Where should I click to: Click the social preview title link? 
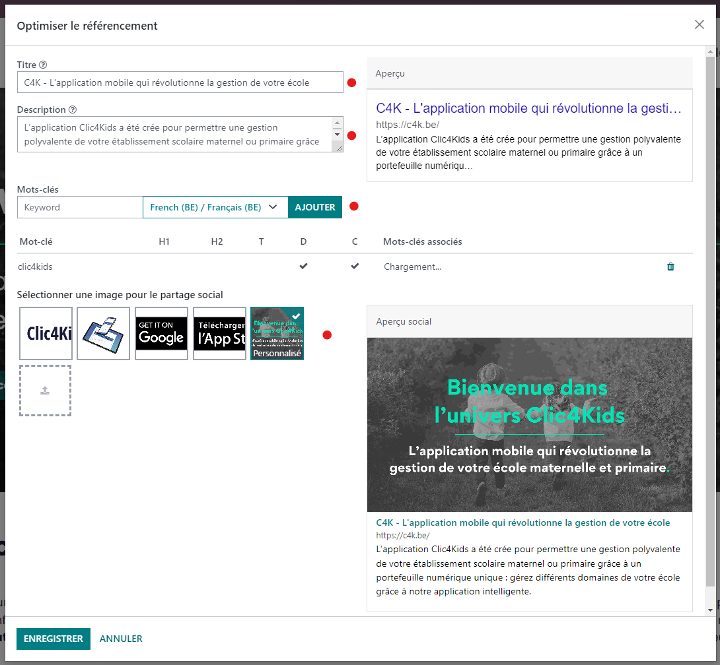[x=523, y=523]
